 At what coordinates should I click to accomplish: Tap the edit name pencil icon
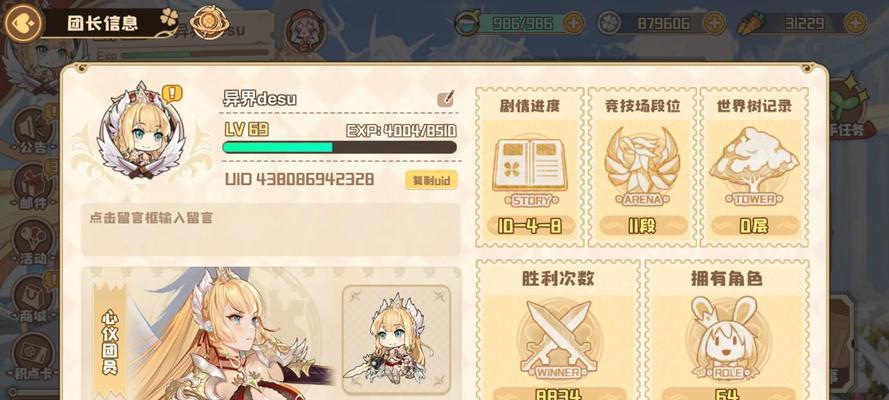(x=446, y=99)
